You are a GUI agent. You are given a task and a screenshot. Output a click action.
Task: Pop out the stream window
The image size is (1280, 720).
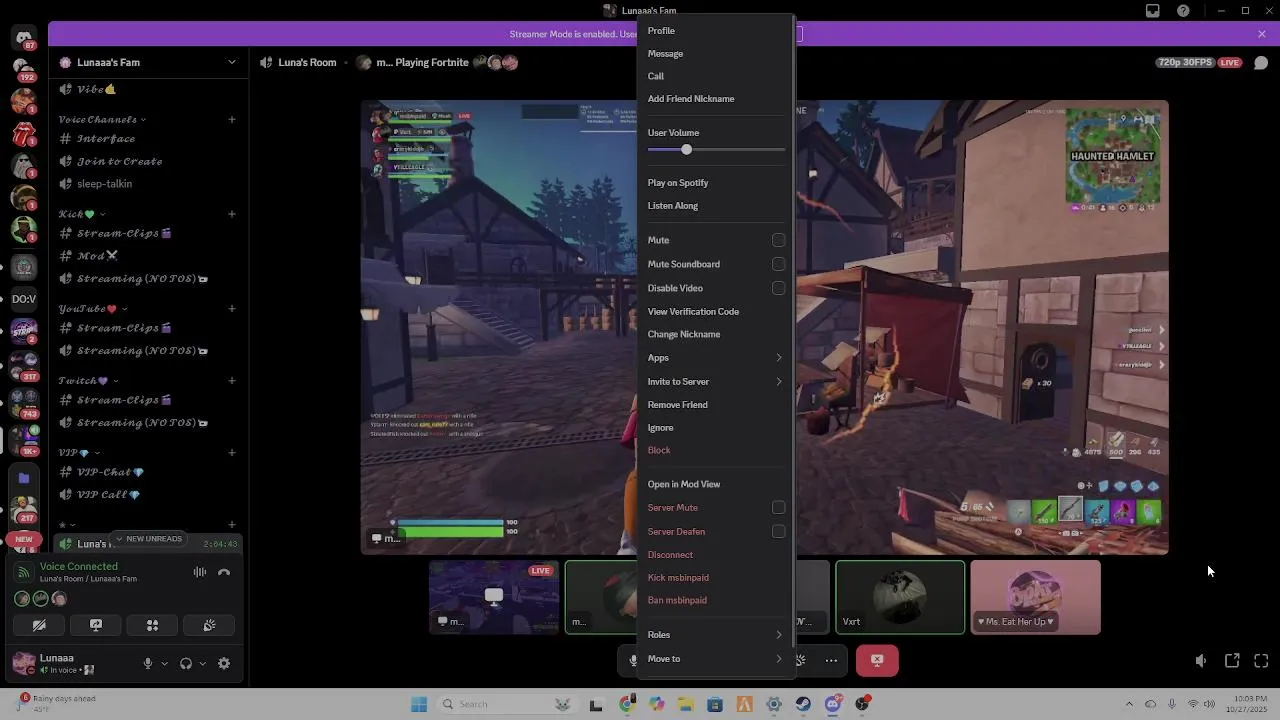(1232, 661)
